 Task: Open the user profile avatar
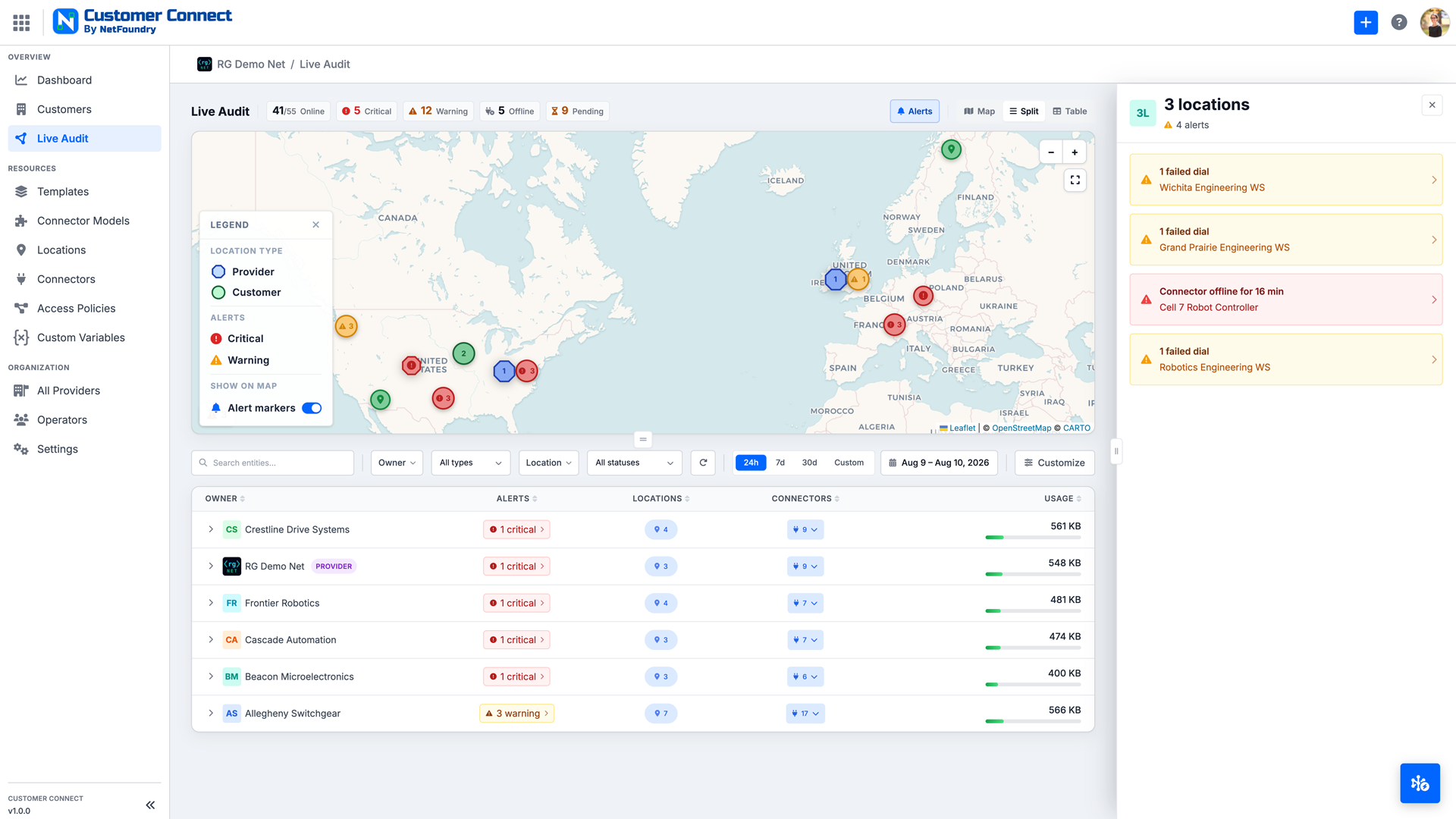tap(1434, 23)
